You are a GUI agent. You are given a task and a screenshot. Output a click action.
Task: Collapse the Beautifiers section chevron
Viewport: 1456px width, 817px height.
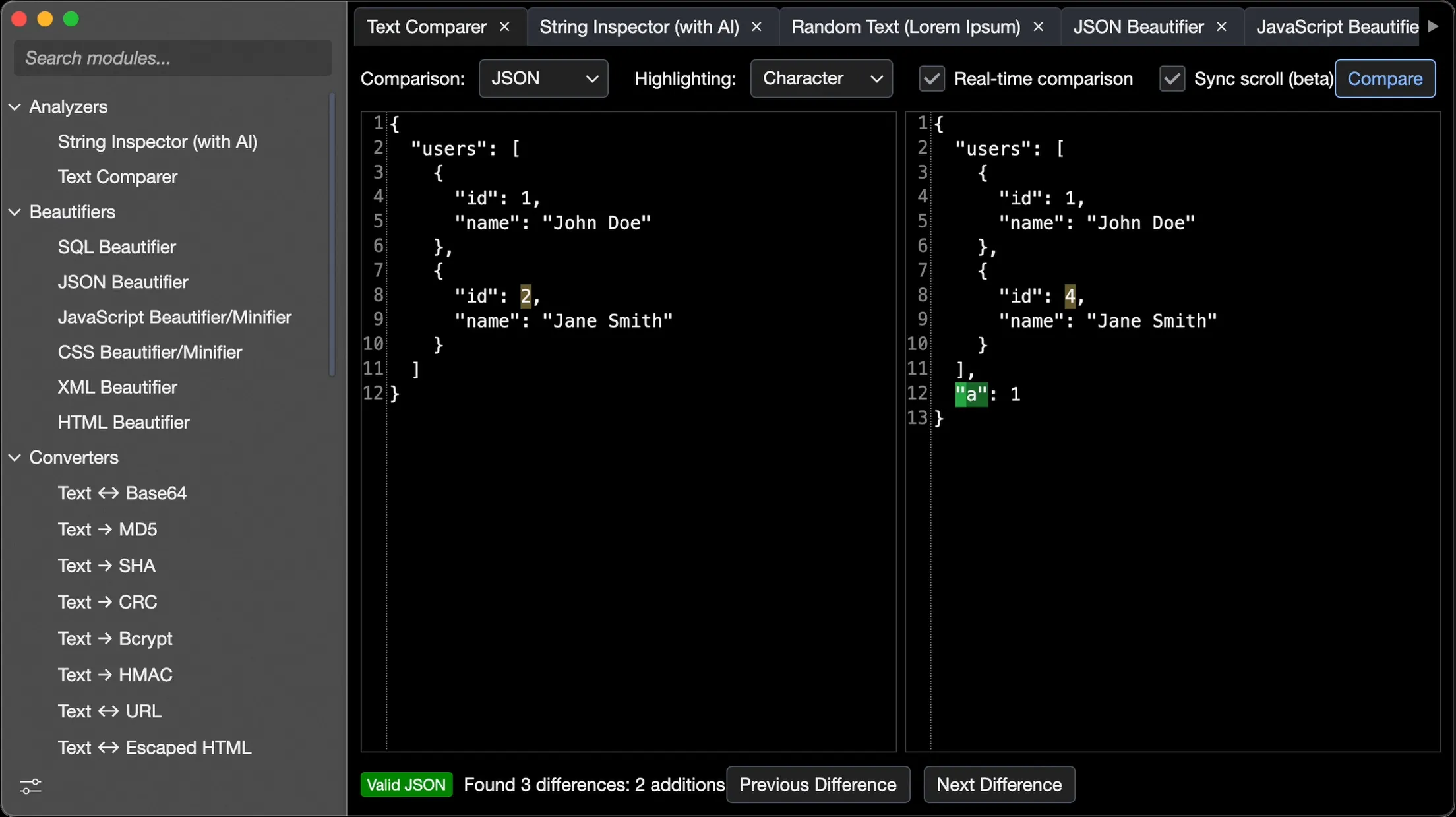click(x=15, y=212)
